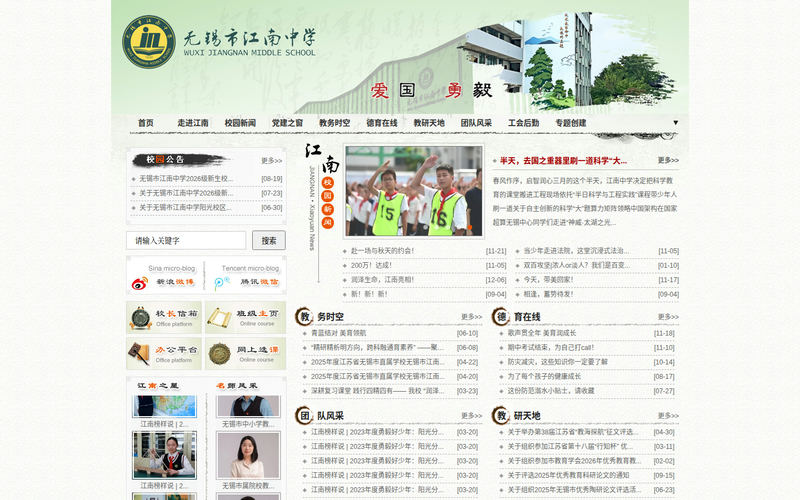800x500 pixels.
Task: Open news item 200万！达成!
Action: [x=371, y=265]
